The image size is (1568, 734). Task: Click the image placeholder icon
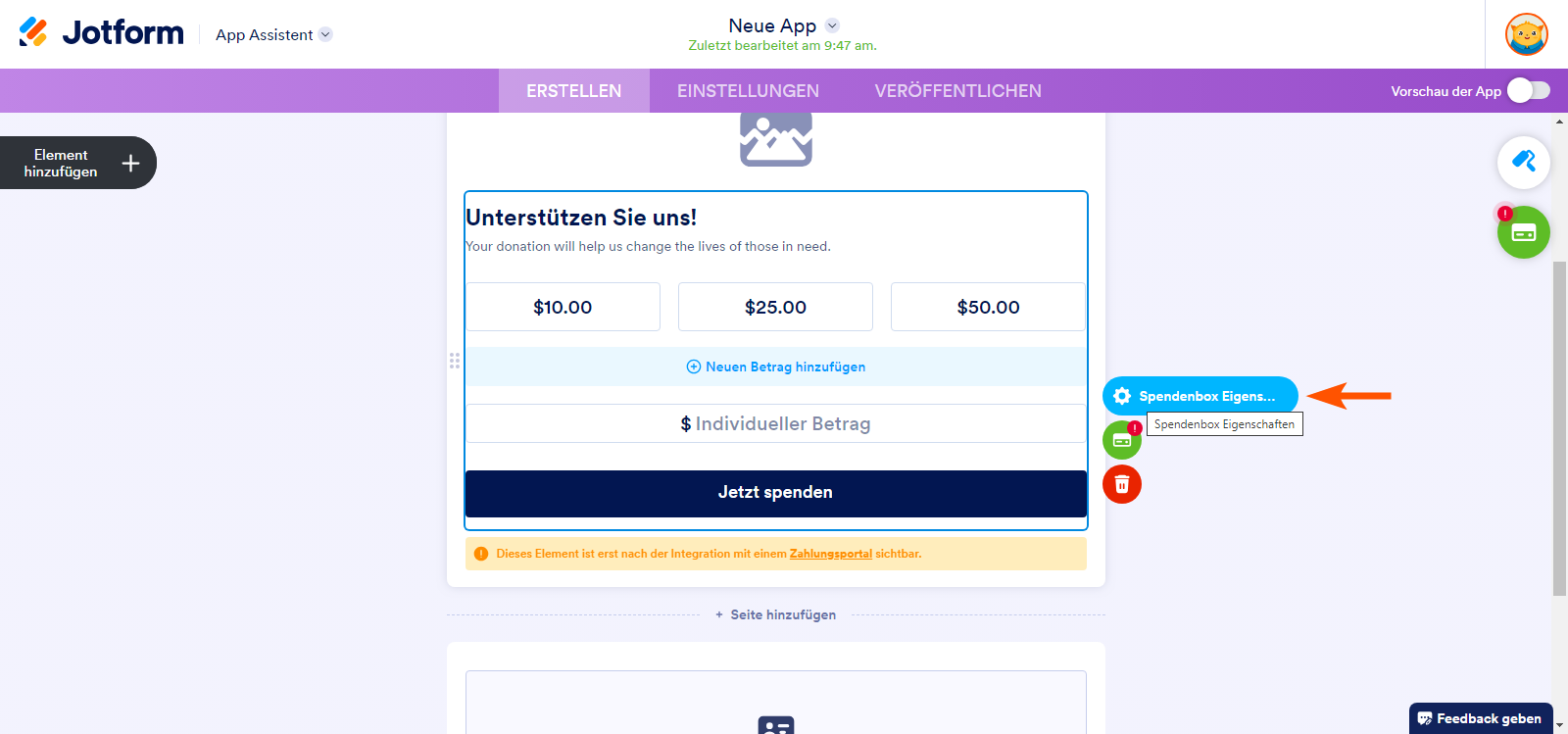pyautogui.click(x=775, y=138)
